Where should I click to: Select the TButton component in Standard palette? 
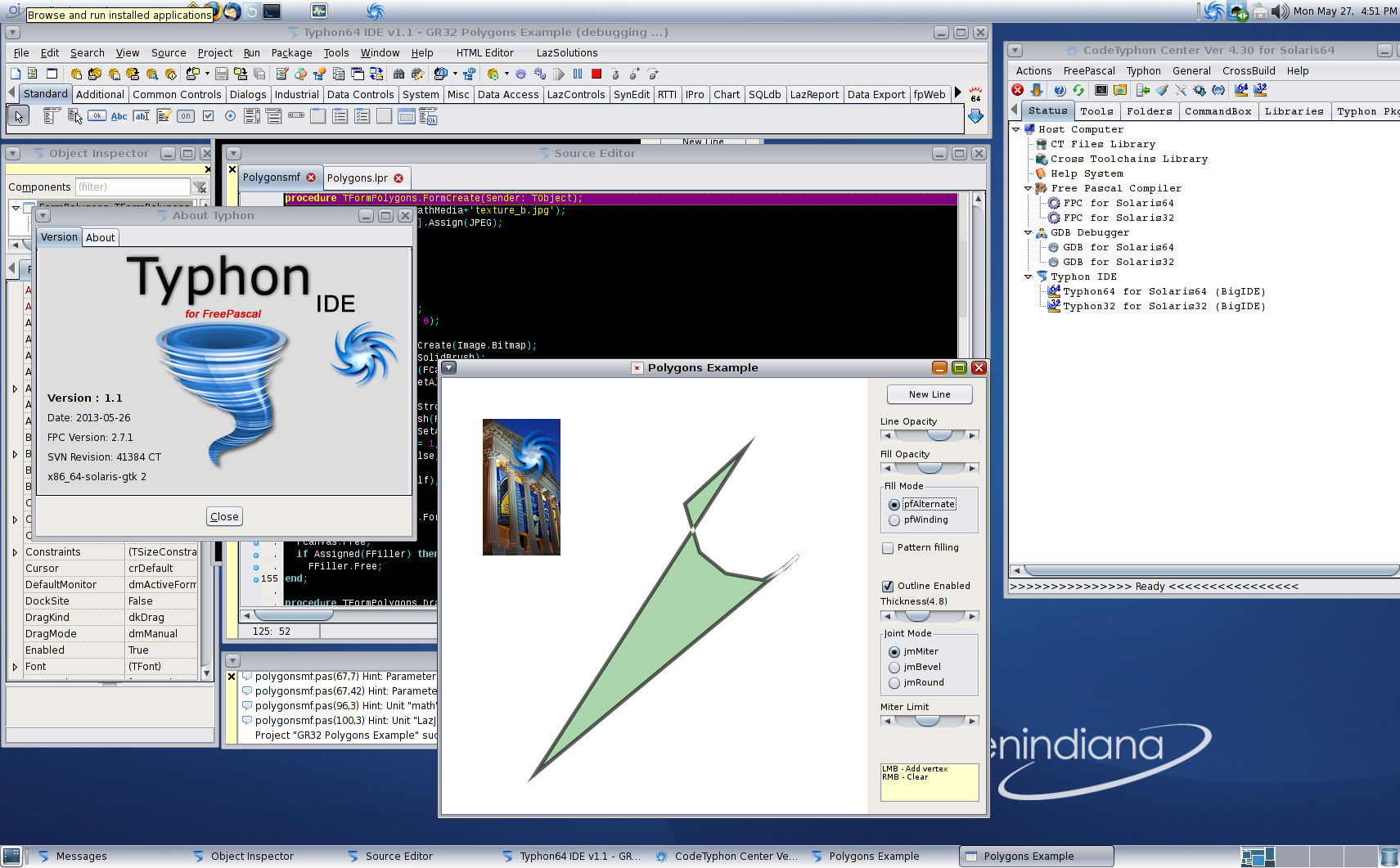(97, 115)
